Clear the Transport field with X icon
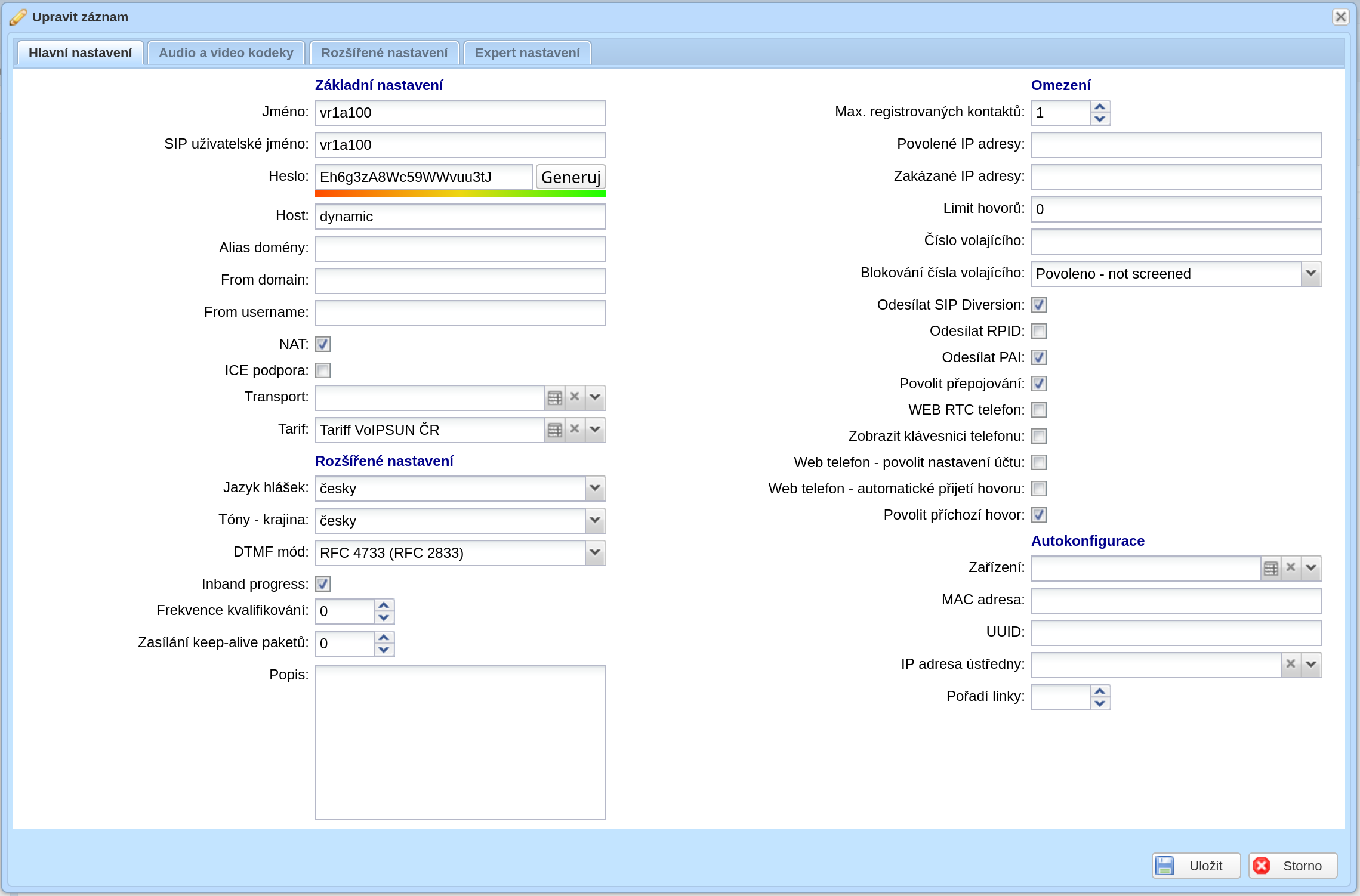 (575, 397)
